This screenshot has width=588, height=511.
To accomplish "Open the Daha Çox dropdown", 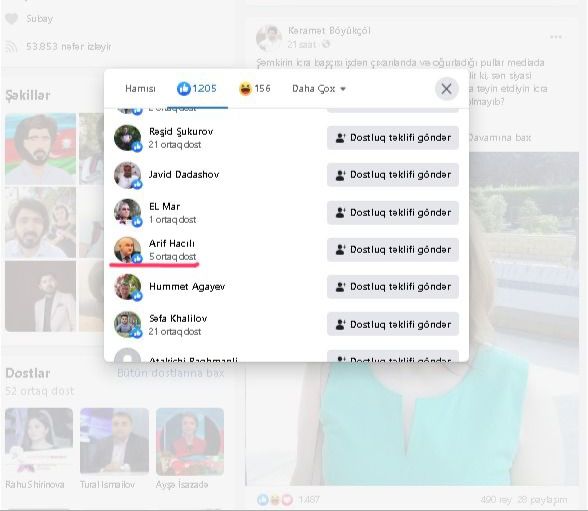I will (x=319, y=88).
